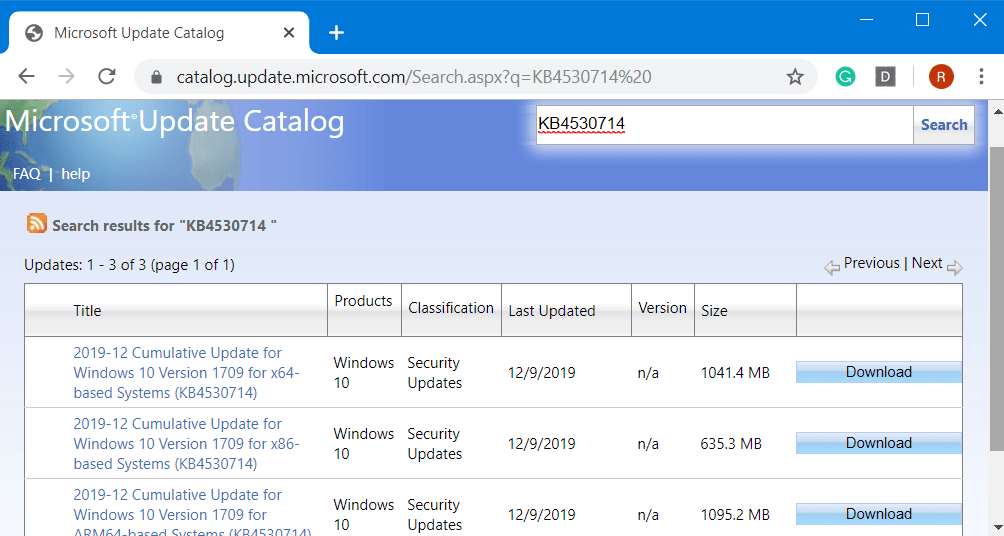The height and width of the screenshot is (536, 1004).
Task: Click the Previous page arrow icon
Action: (832, 268)
